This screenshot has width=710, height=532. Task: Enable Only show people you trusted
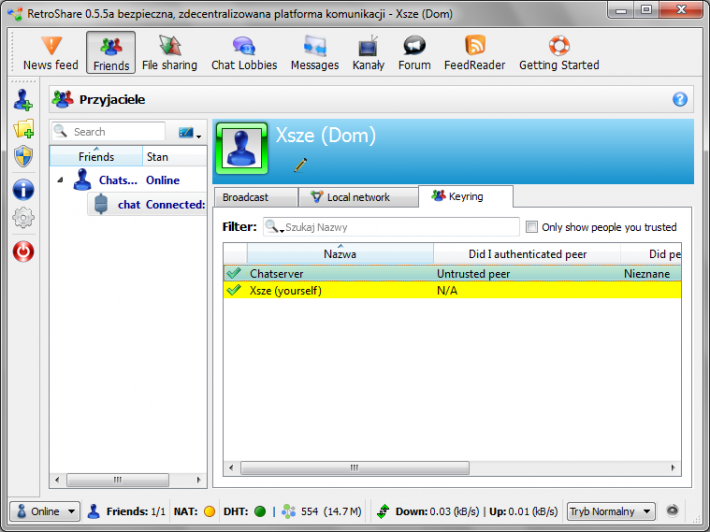(532, 226)
